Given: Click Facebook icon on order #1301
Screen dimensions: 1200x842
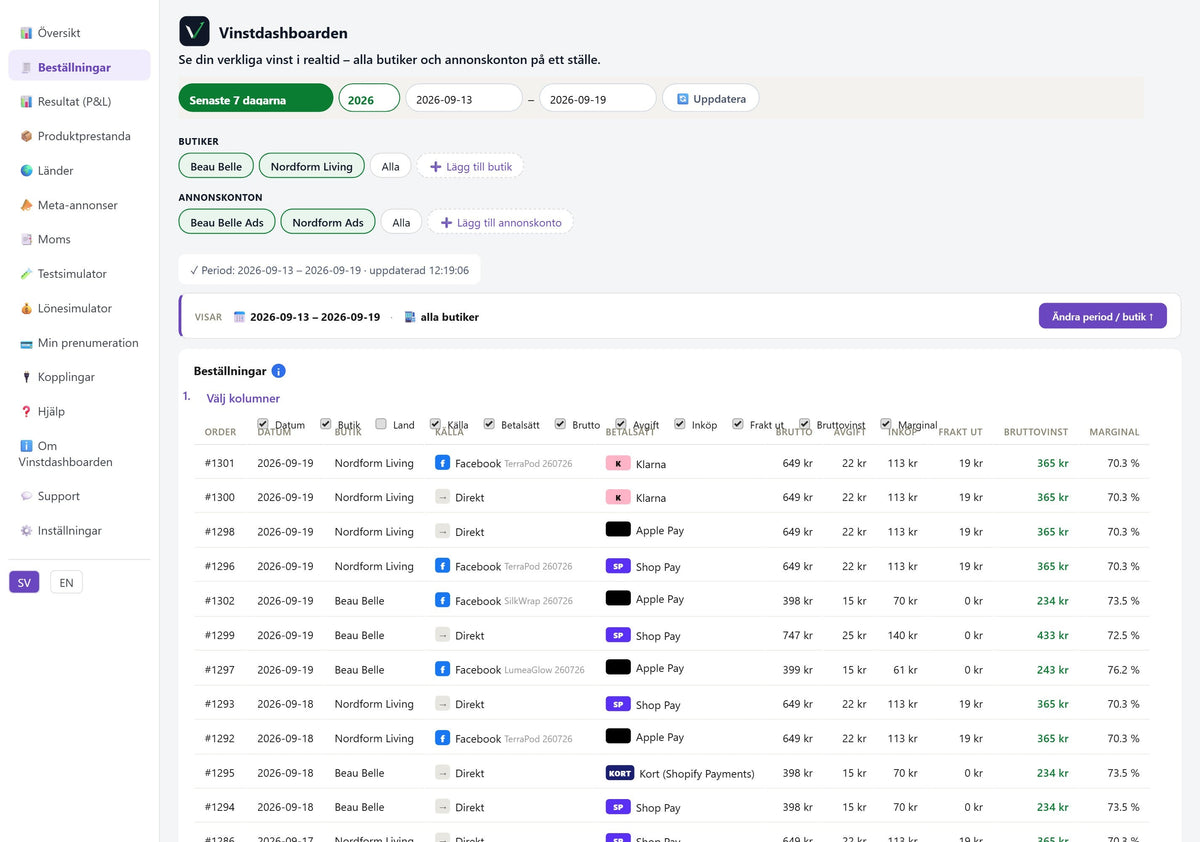Looking at the screenshot, I should tap(442, 463).
